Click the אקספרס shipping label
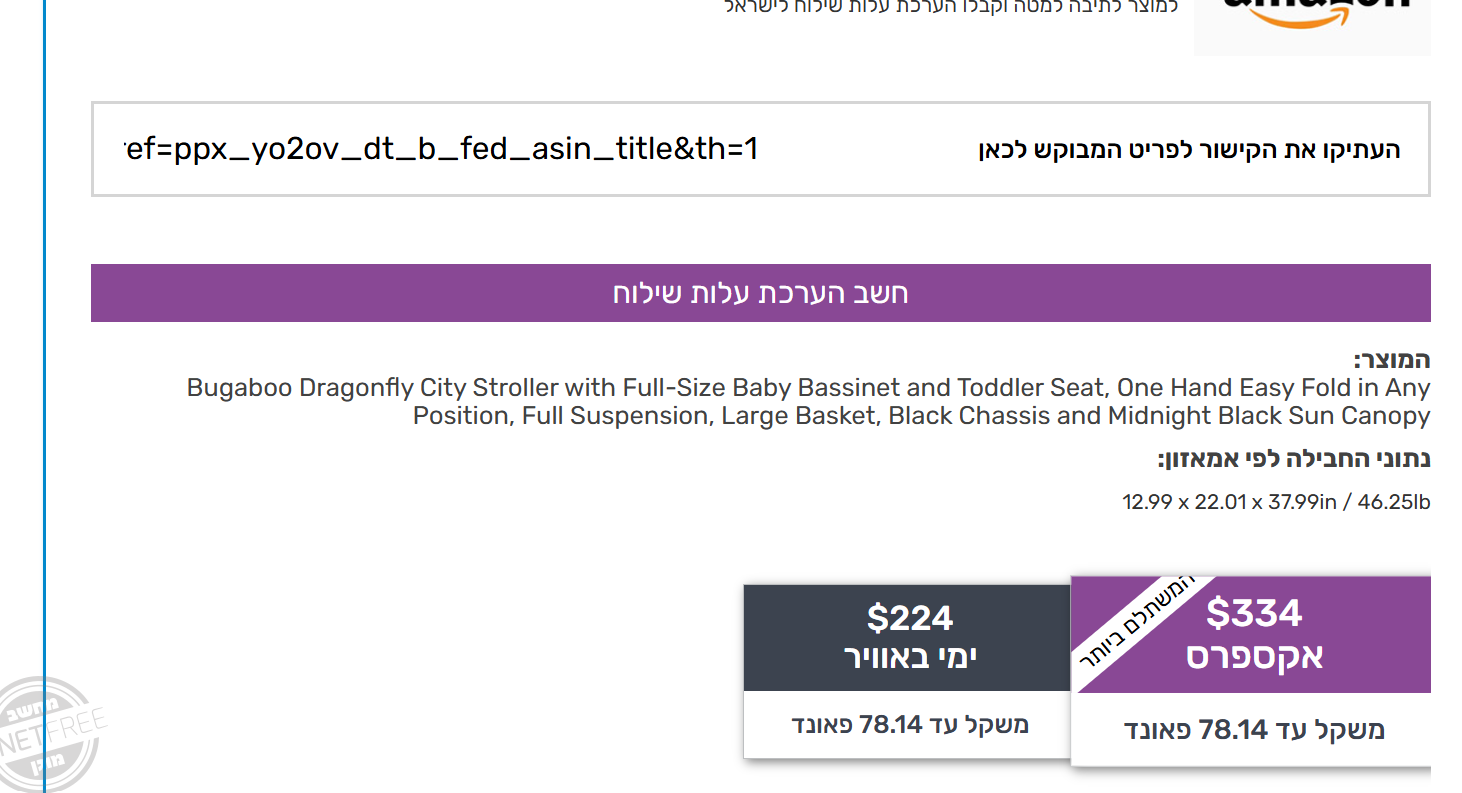1462x793 pixels. (1254, 656)
